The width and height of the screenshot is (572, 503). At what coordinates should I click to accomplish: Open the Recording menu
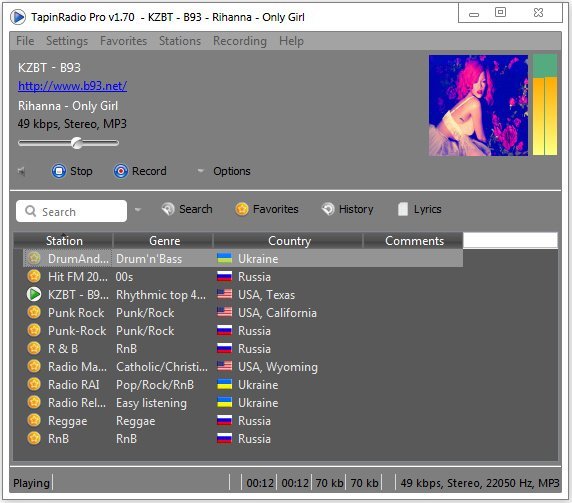[x=240, y=41]
